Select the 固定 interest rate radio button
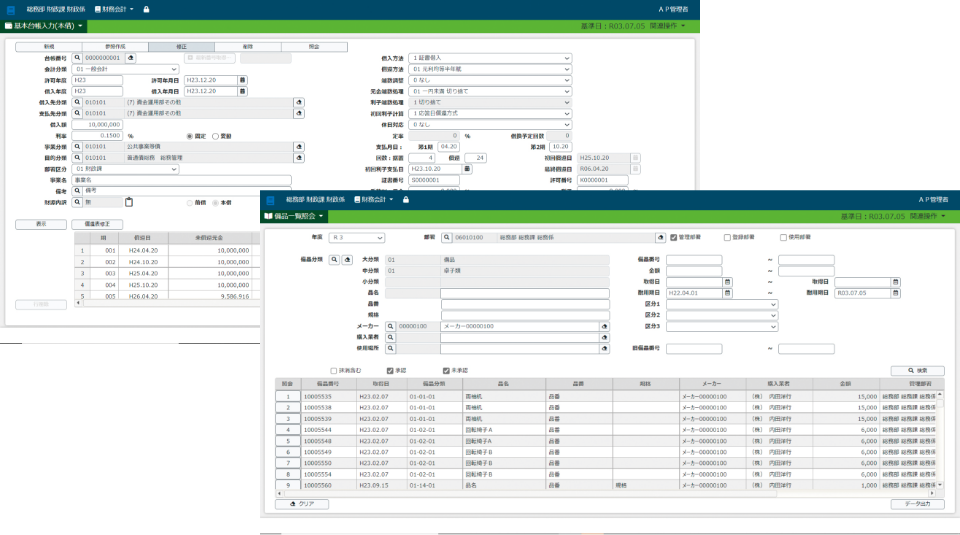The image size is (960, 535). pyautogui.click(x=190, y=136)
